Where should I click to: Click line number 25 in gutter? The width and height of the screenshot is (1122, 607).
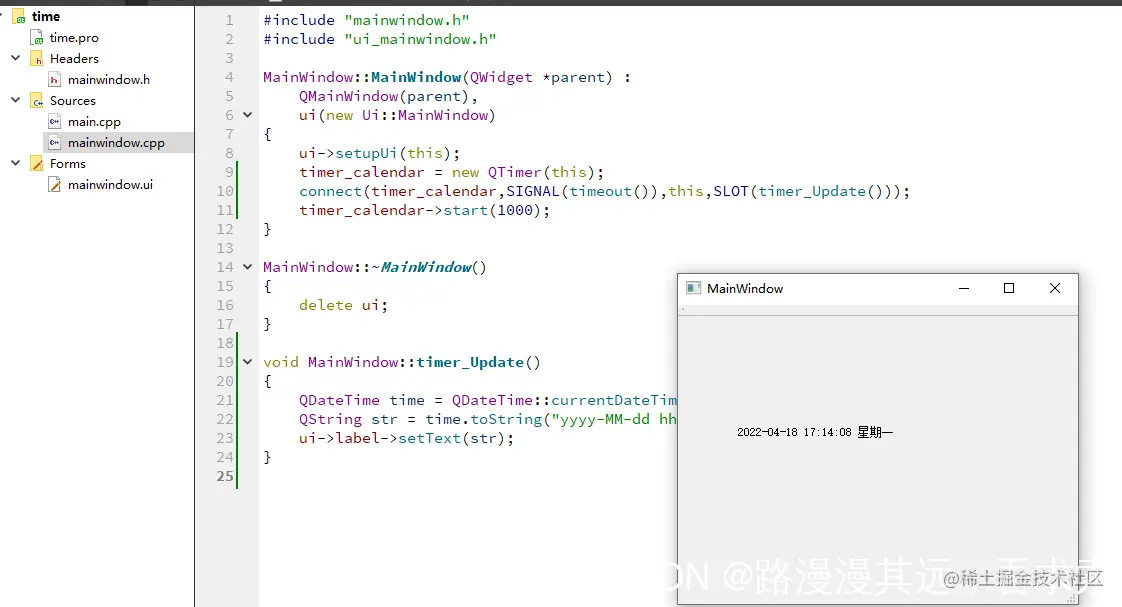click(225, 476)
